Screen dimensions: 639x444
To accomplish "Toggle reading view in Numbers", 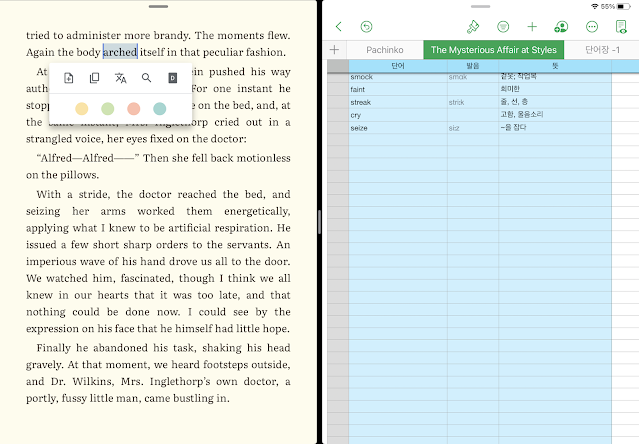I will (621, 27).
